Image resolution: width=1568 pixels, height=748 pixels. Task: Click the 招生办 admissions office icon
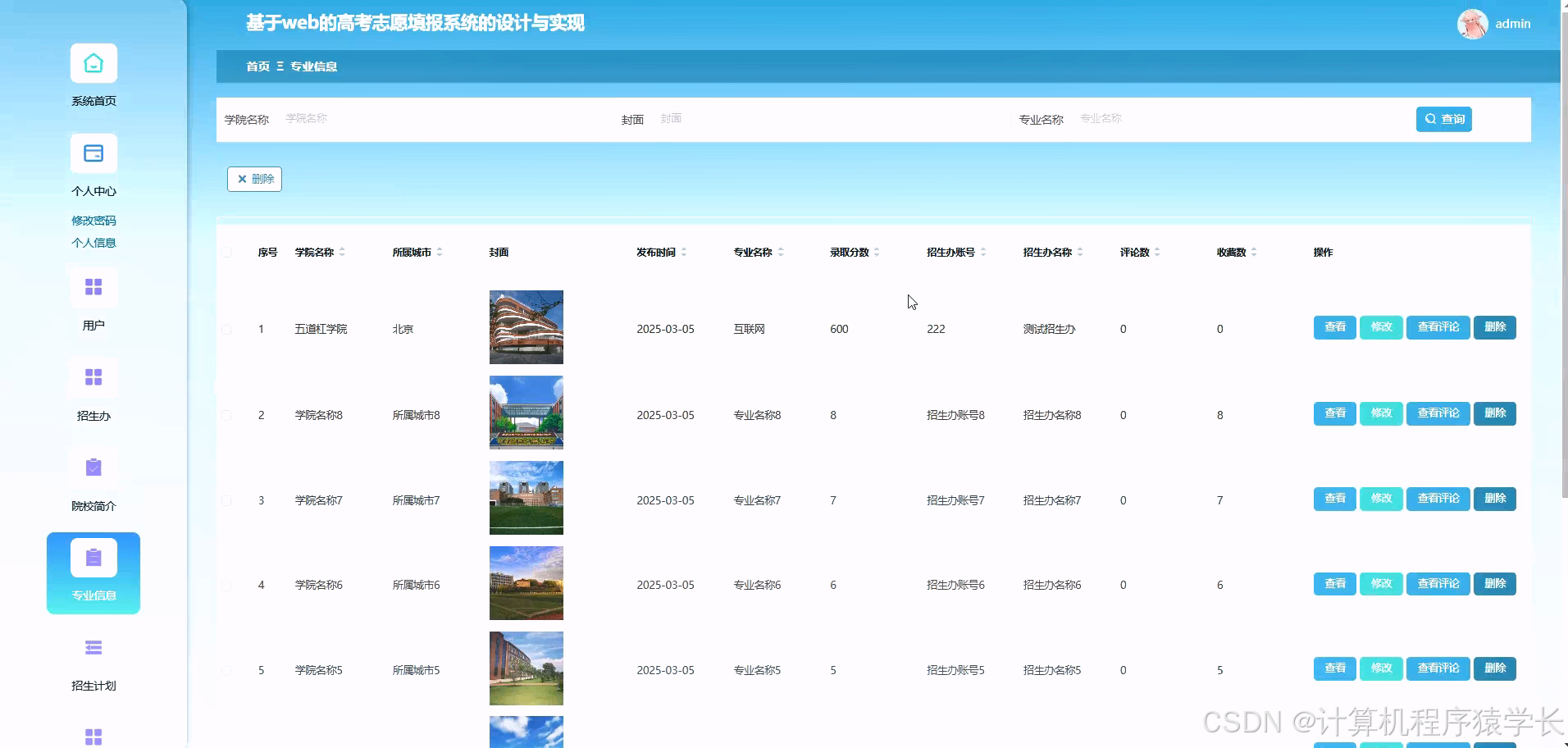click(x=93, y=377)
